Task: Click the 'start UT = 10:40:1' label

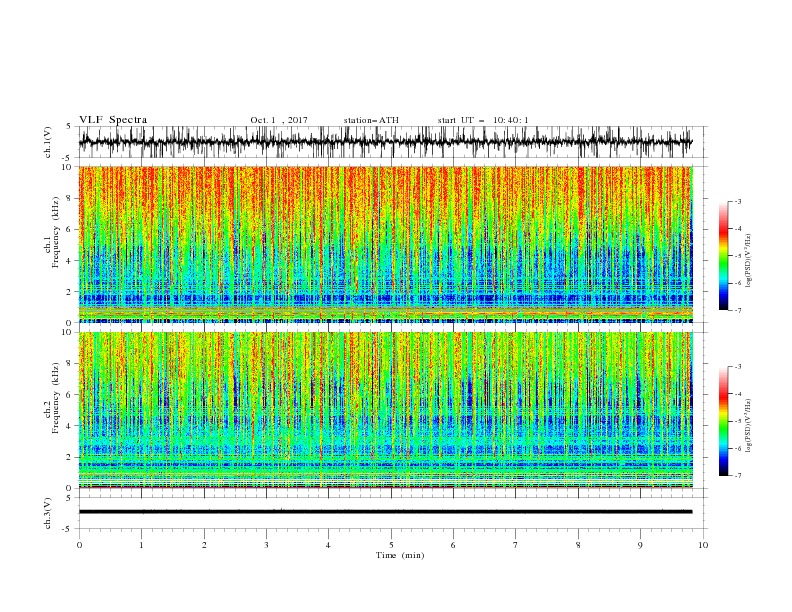Action: click(x=483, y=120)
